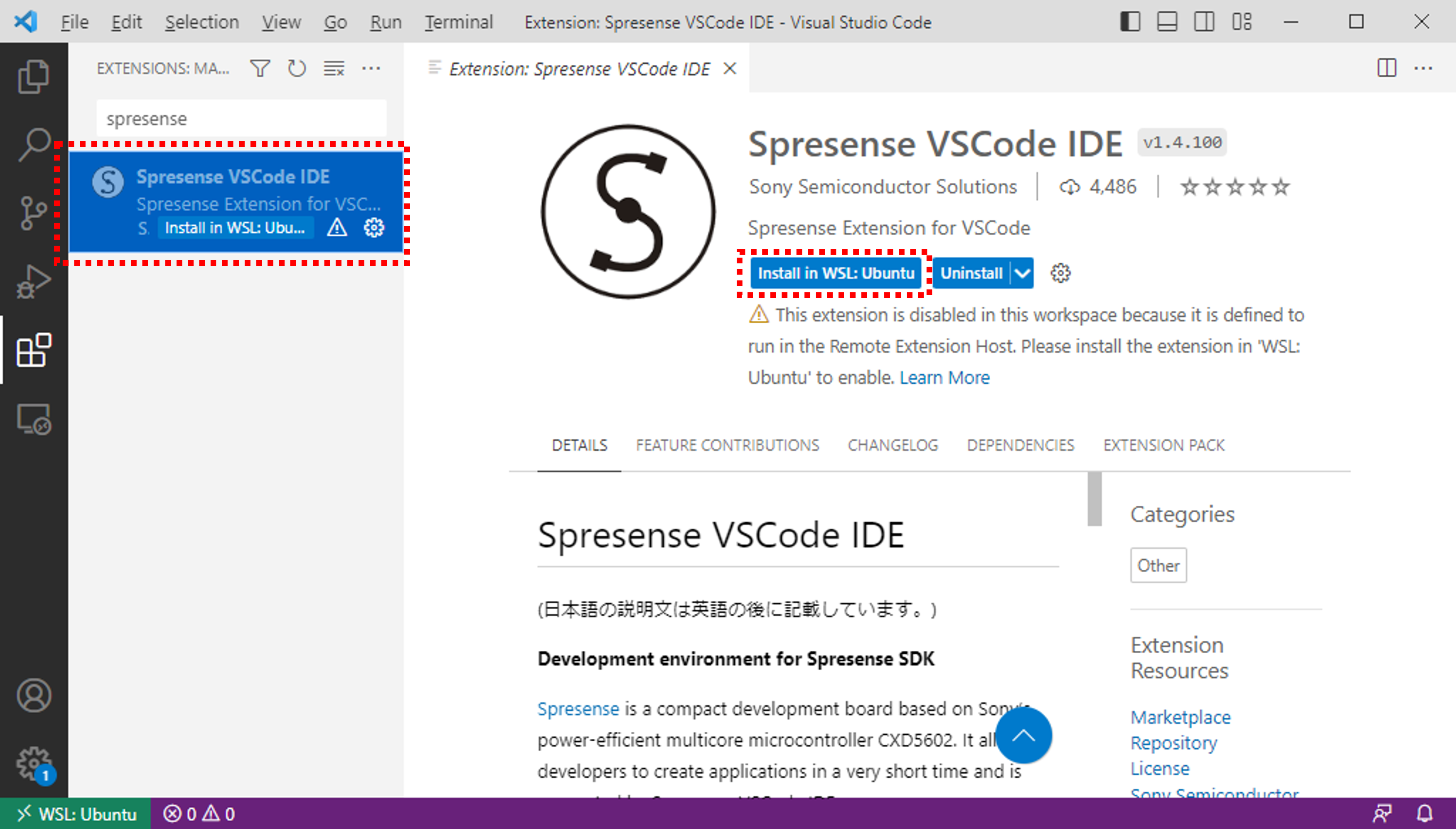Select Spresense VSCode IDE in extensions list
This screenshot has height=829, width=1456.
pos(236,202)
